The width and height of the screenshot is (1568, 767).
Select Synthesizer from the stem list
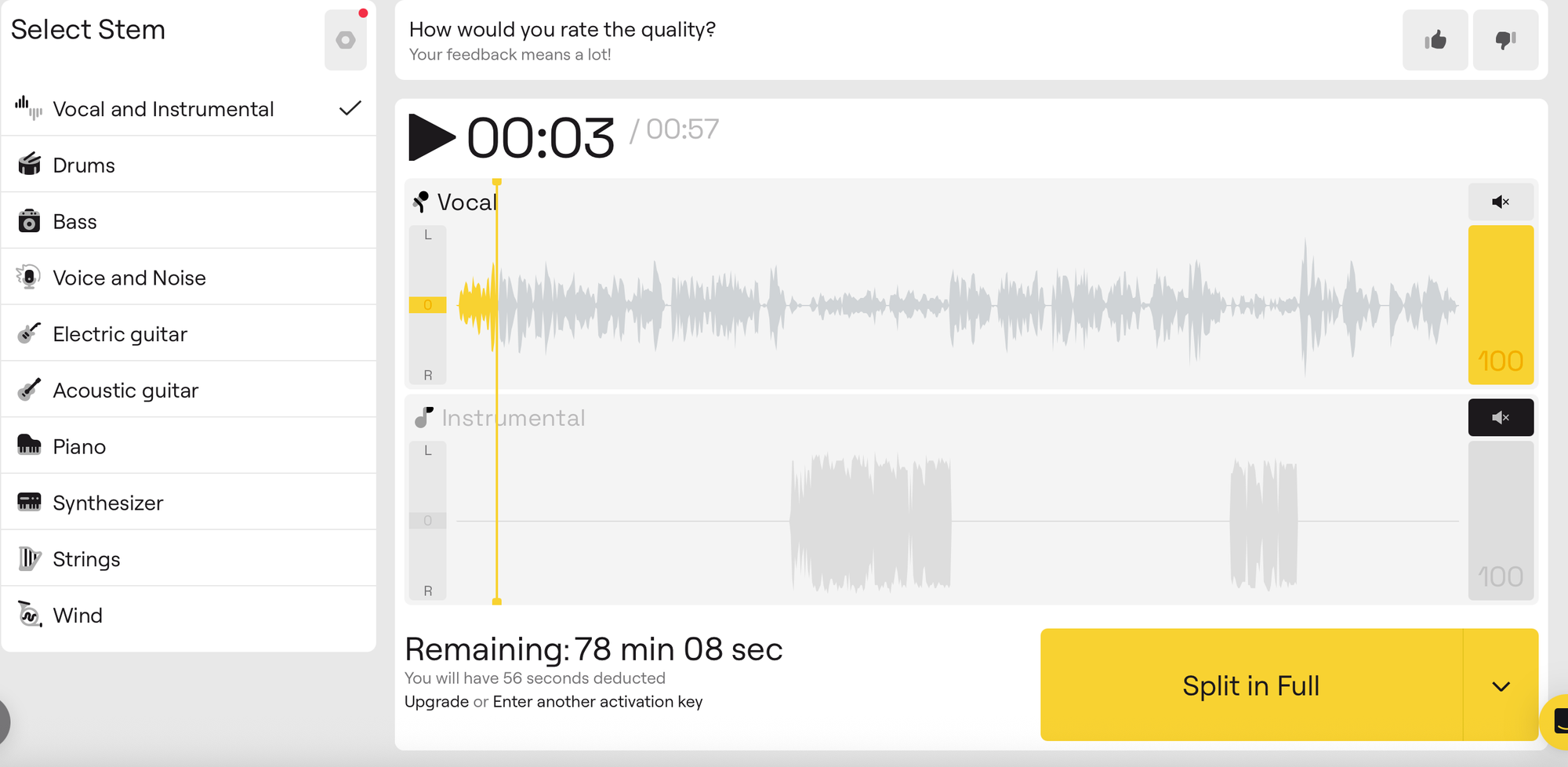click(189, 502)
